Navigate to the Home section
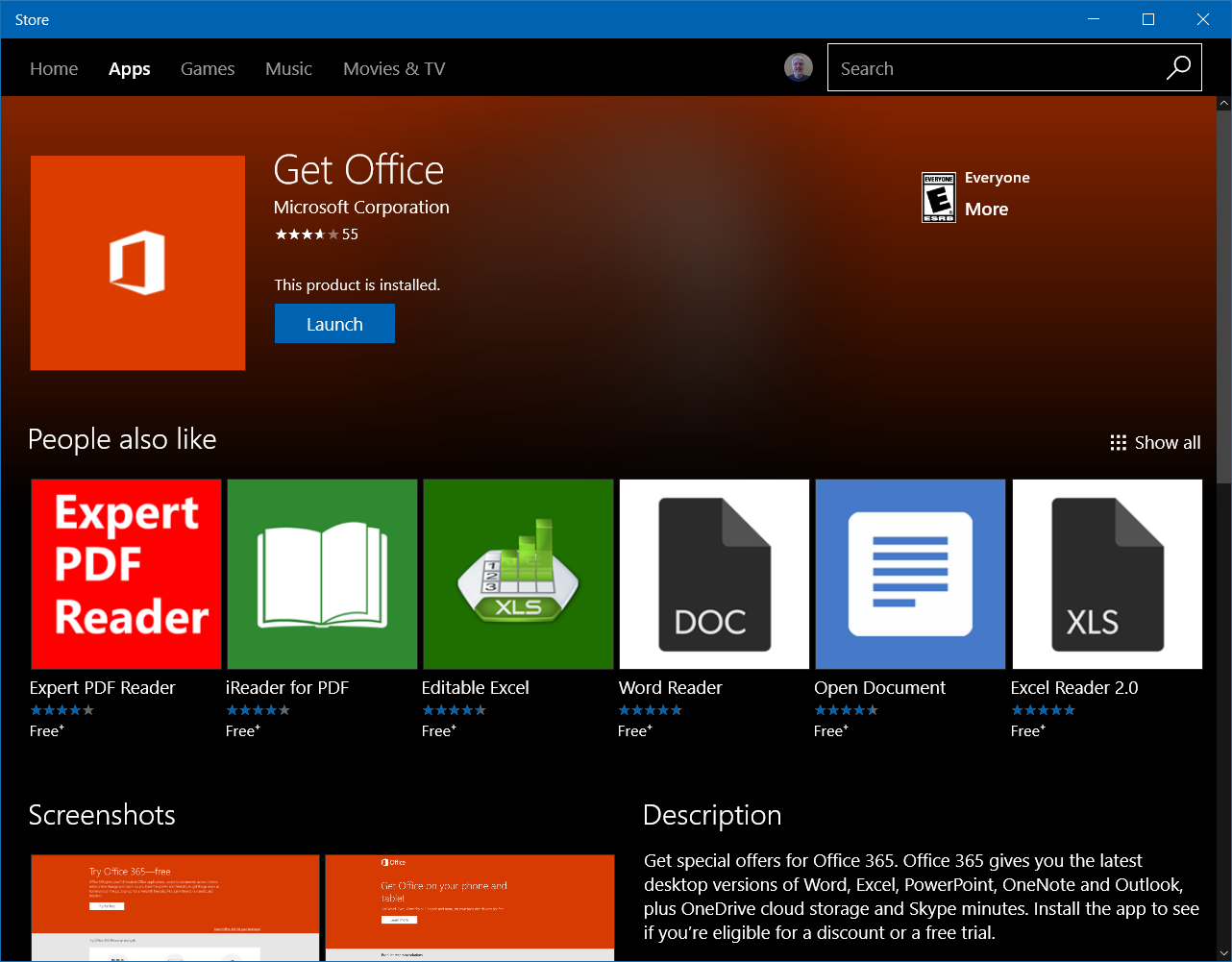The image size is (1232, 962). point(54,68)
